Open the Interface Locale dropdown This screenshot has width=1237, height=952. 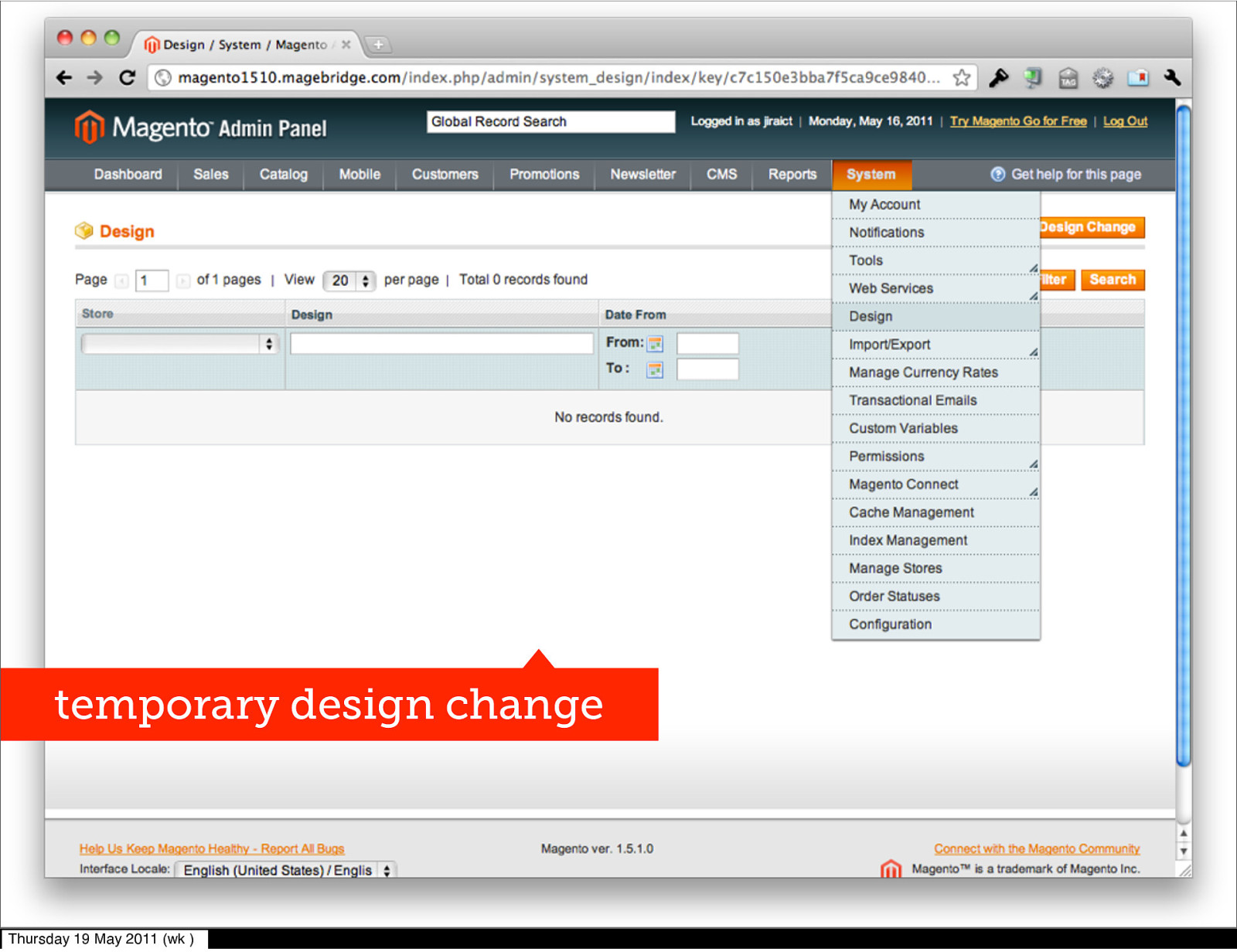coord(286,870)
